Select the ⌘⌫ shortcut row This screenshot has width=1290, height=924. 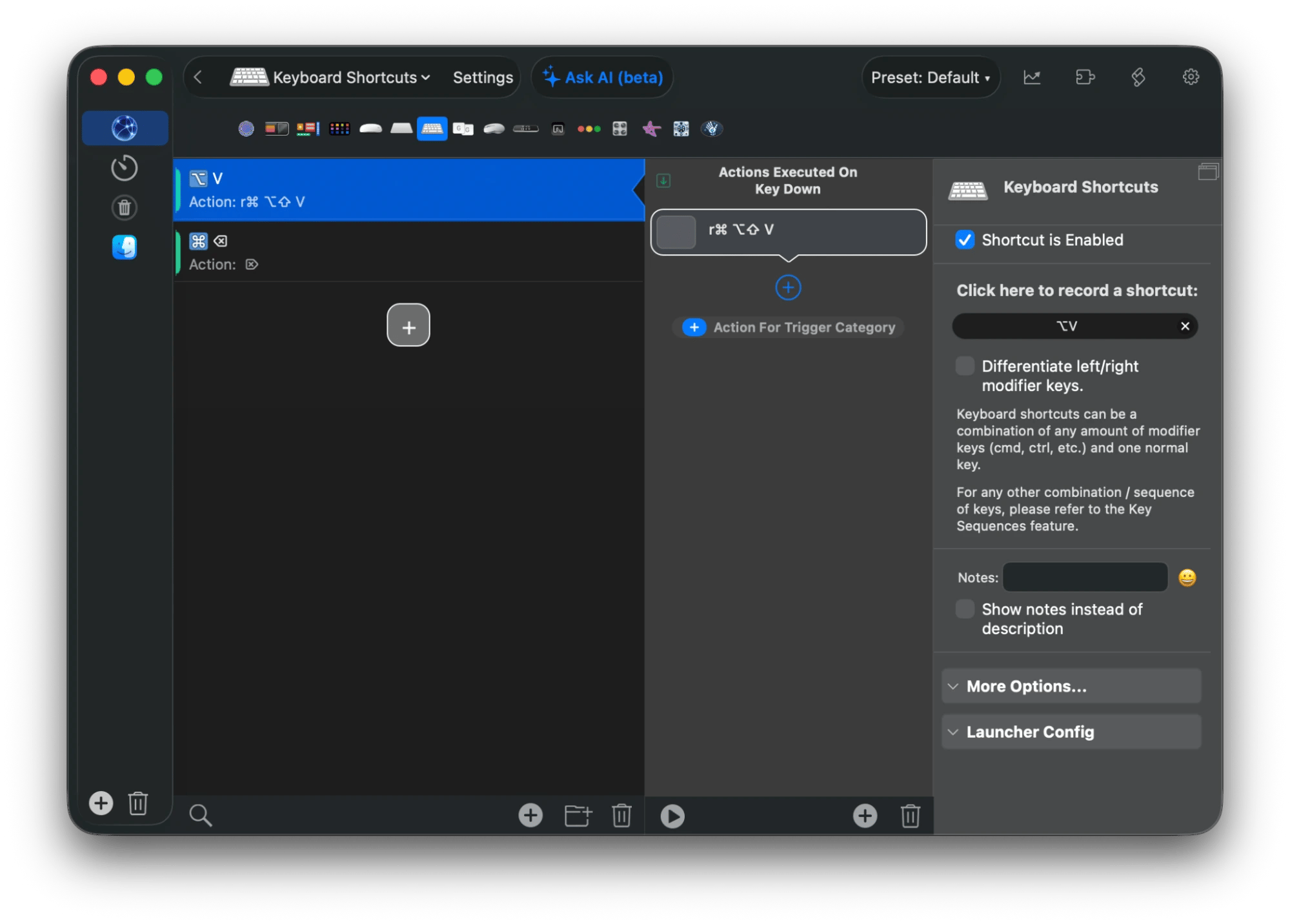click(x=409, y=252)
